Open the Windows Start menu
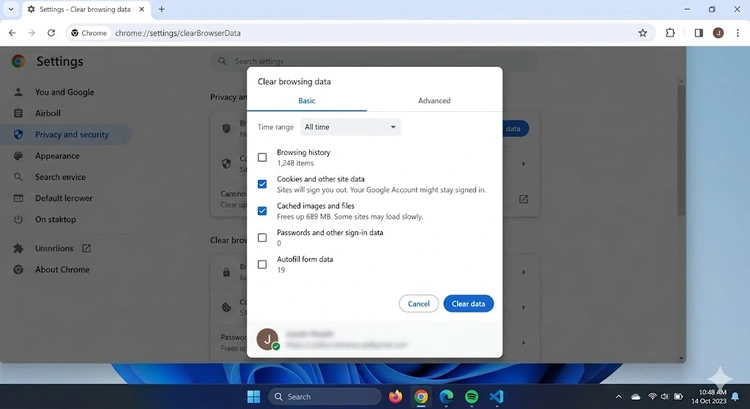This screenshot has height=409, width=750. click(254, 397)
